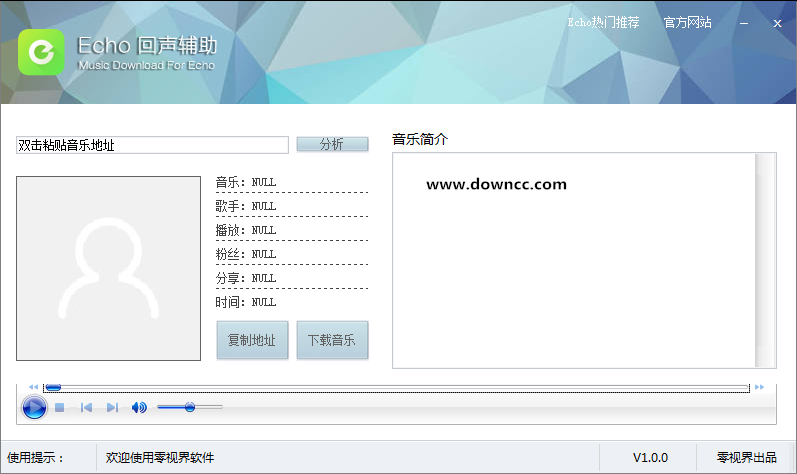The image size is (797, 474).
Task: Close the Echo window
Action: pyautogui.click(x=777, y=23)
